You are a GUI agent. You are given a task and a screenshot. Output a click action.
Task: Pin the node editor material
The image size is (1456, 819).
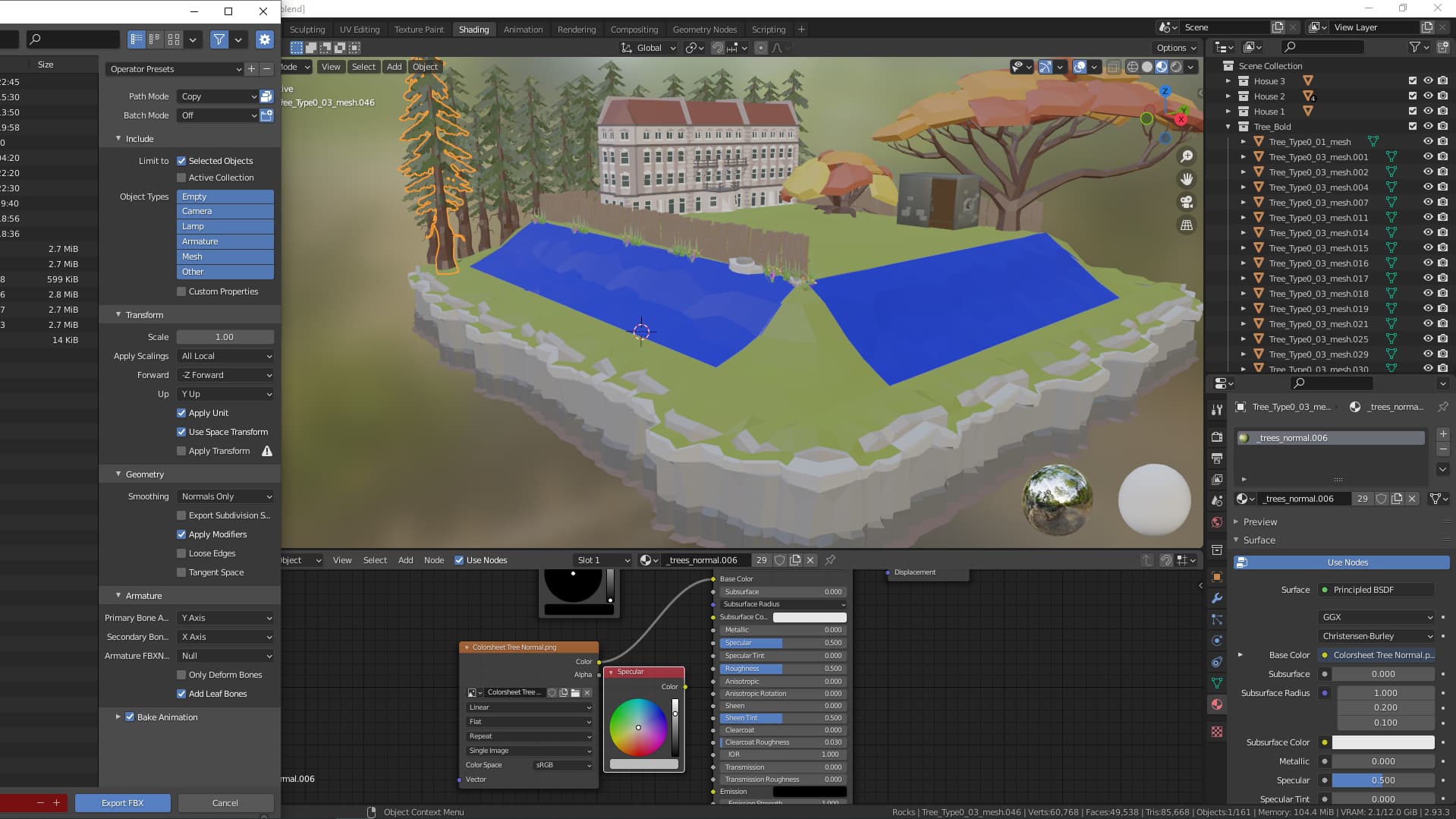(830, 560)
